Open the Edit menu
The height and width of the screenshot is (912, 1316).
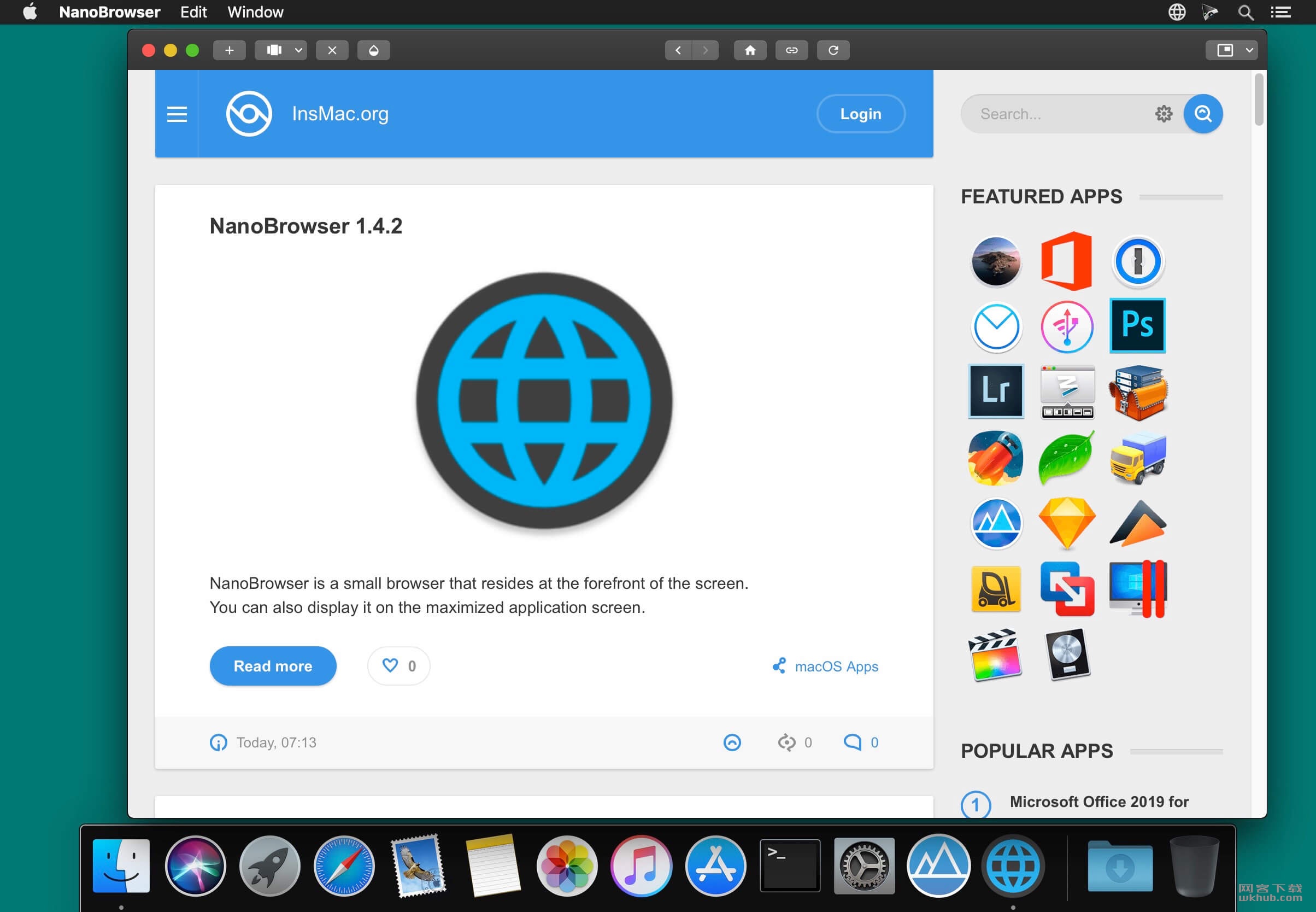click(193, 12)
